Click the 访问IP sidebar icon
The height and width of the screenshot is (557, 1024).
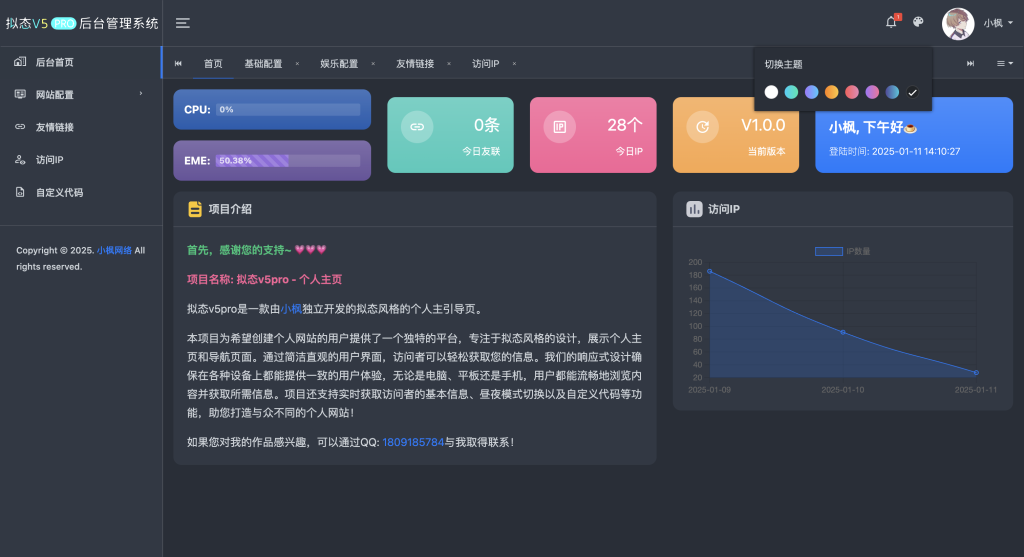20,159
